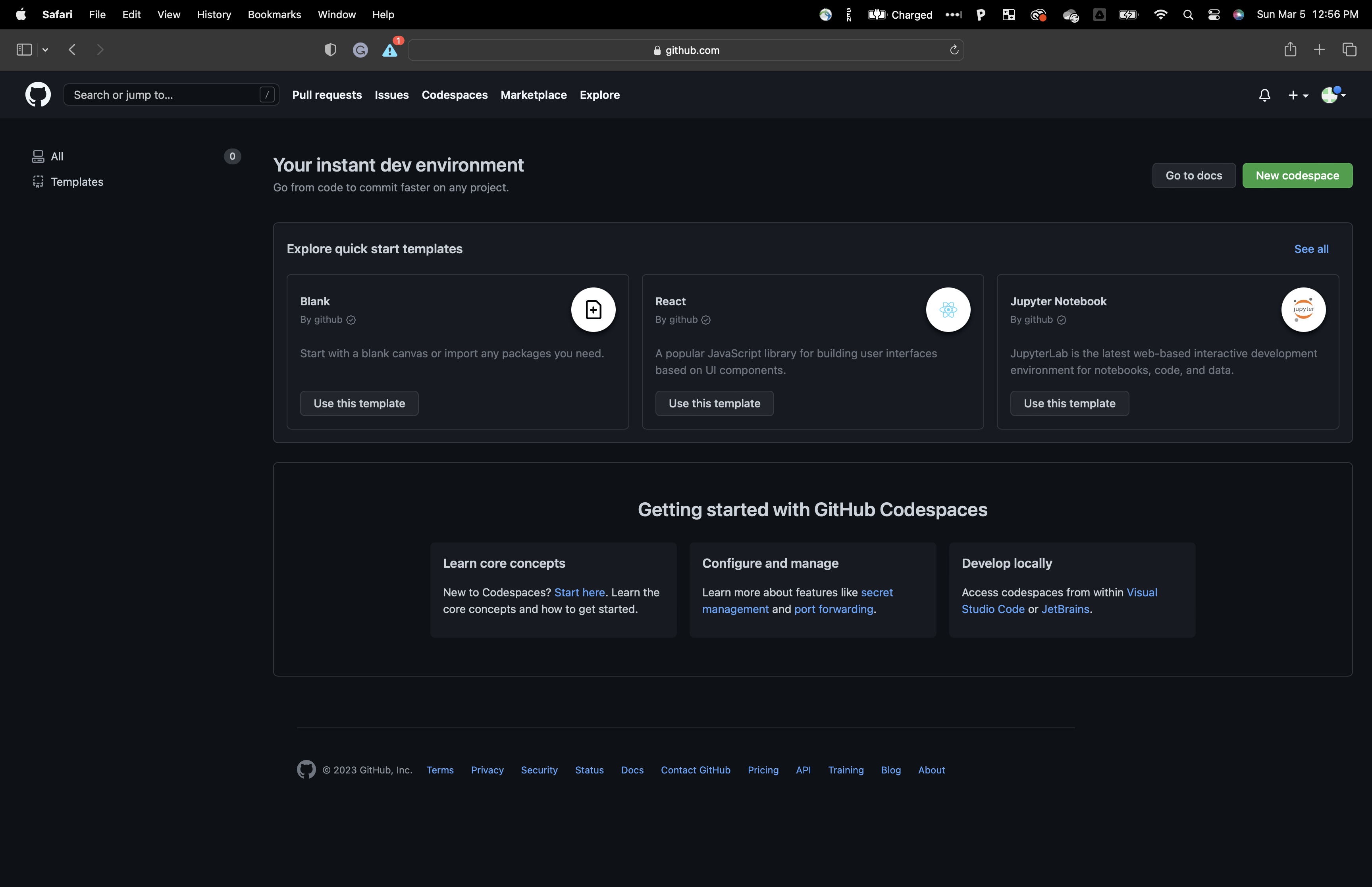
Task: Open port forwarding link
Action: (x=834, y=609)
